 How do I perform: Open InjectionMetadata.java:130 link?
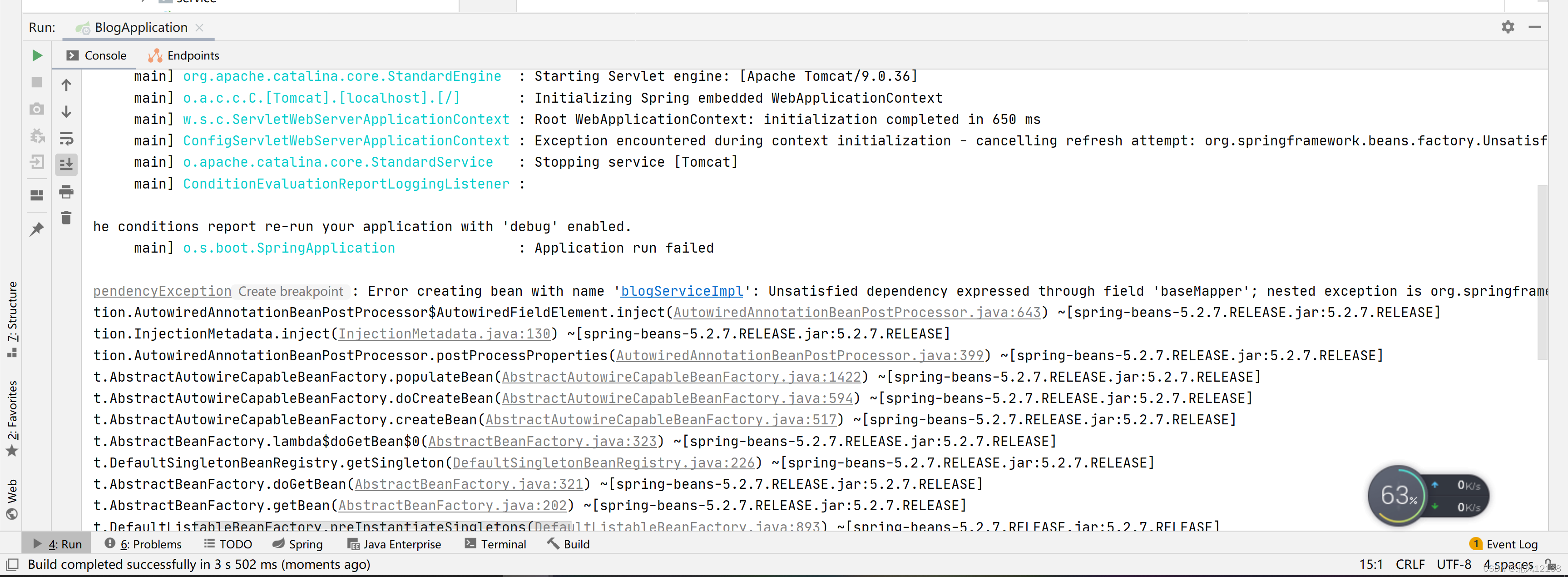pyautogui.click(x=444, y=334)
